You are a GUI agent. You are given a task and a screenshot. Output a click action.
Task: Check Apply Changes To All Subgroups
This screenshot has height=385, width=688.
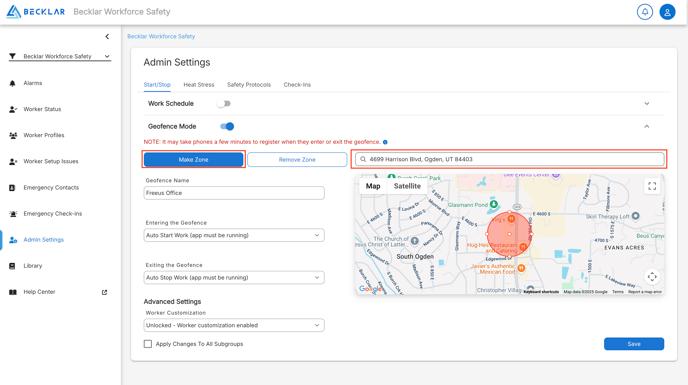tap(148, 344)
